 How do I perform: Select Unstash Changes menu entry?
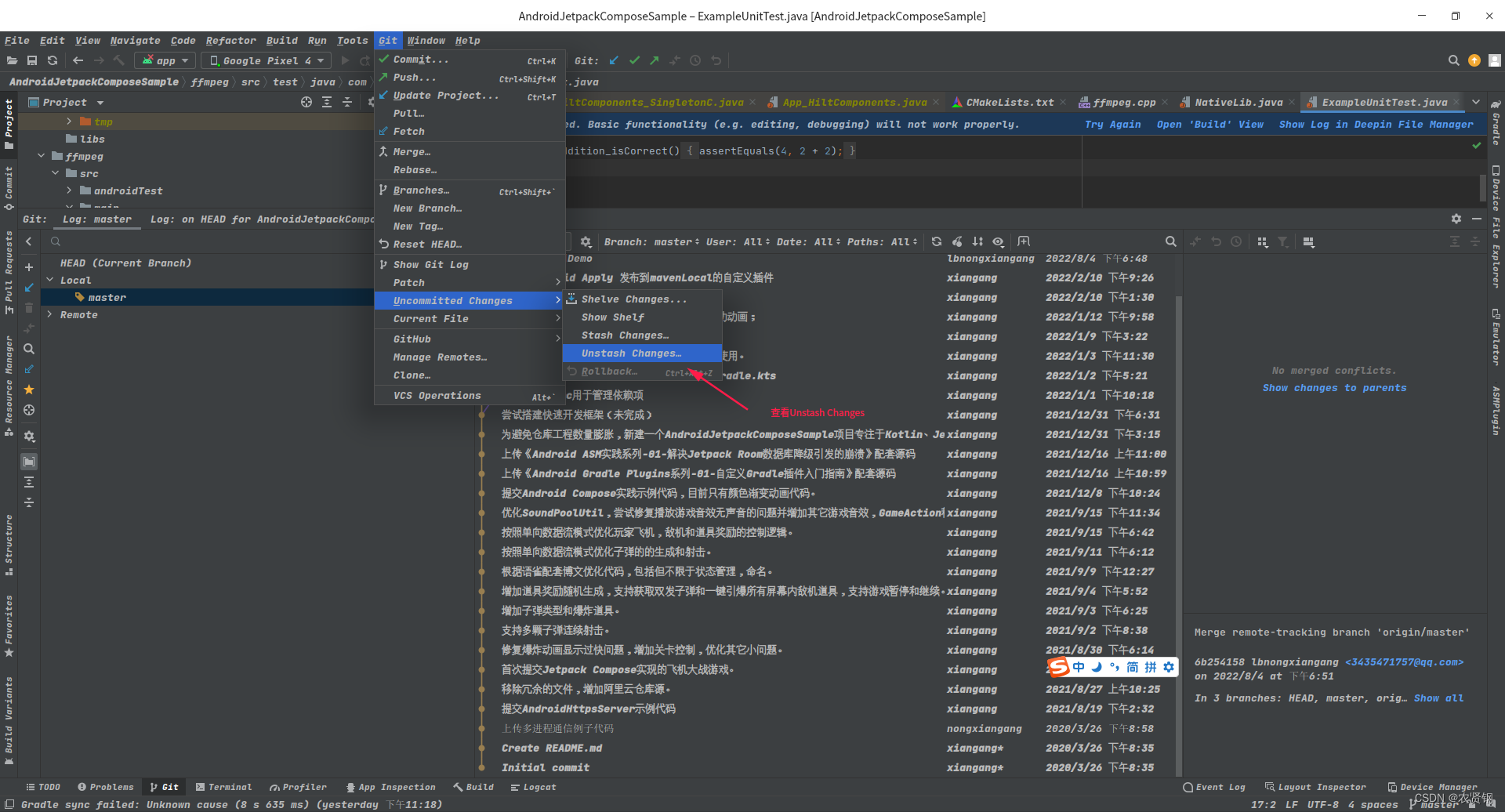pos(642,353)
